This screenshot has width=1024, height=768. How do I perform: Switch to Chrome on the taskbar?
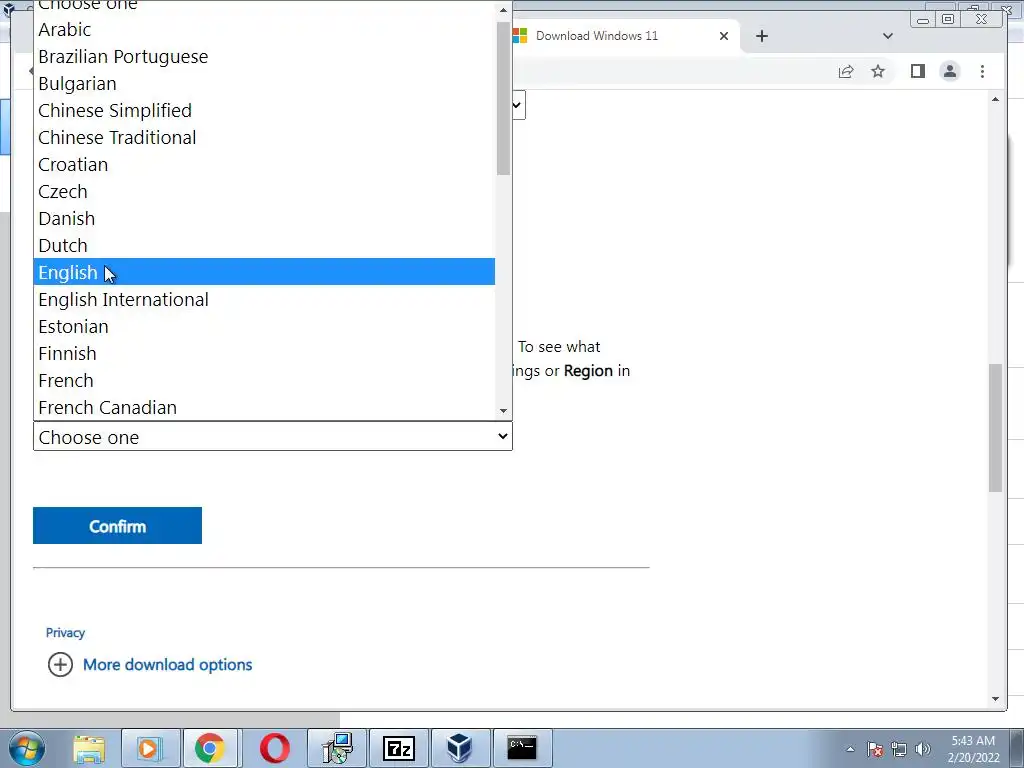[x=210, y=748]
